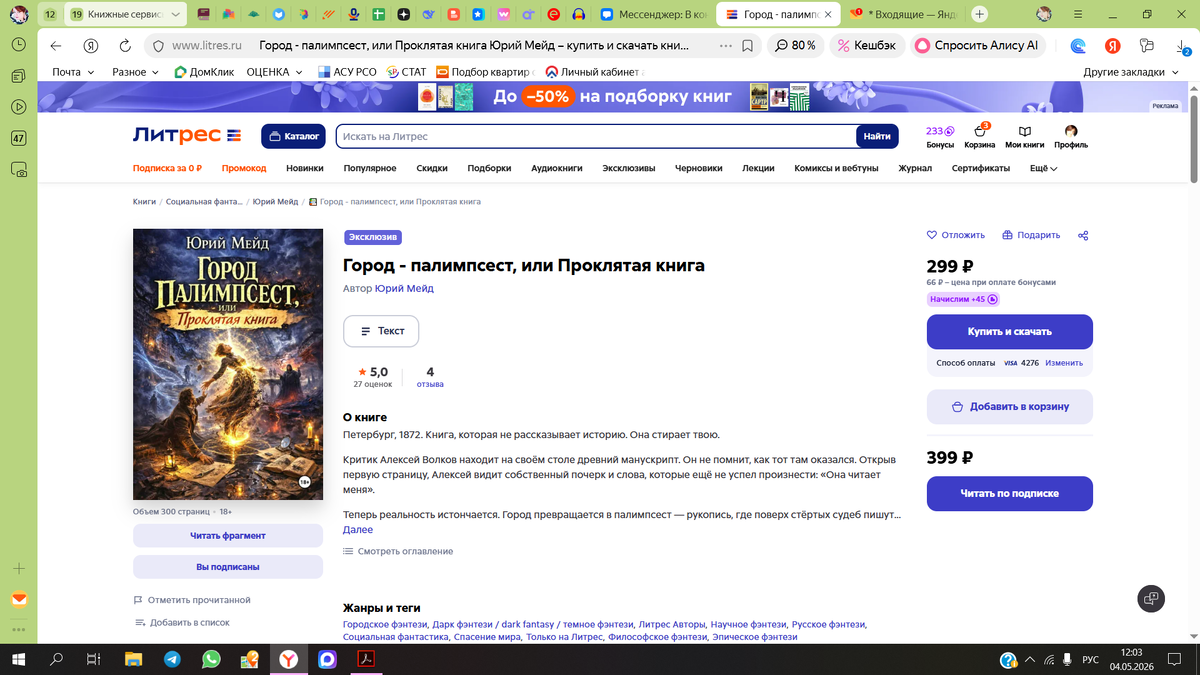Open Telegram from the taskbar

(x=172, y=659)
